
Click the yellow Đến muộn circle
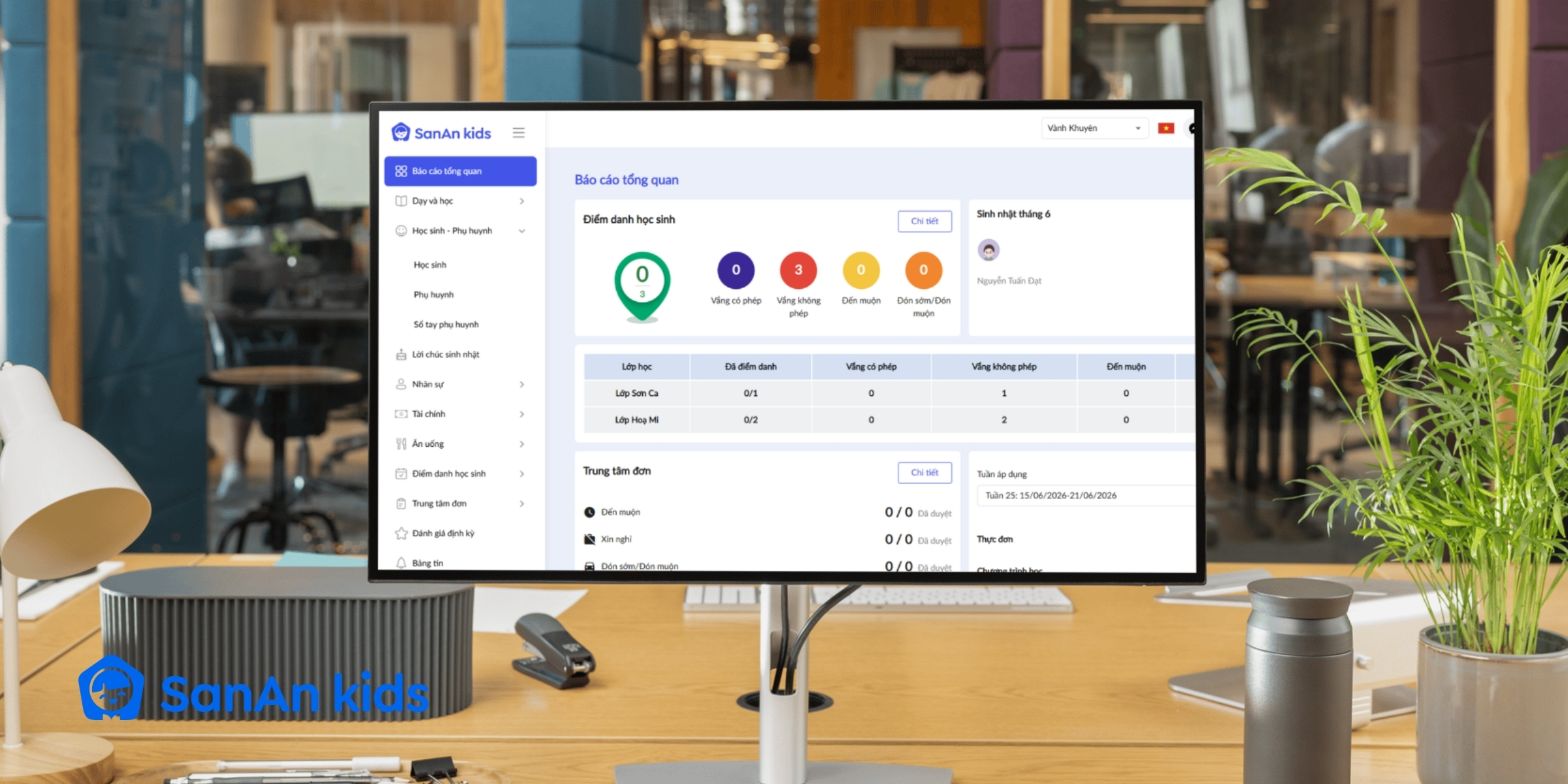coord(861,270)
